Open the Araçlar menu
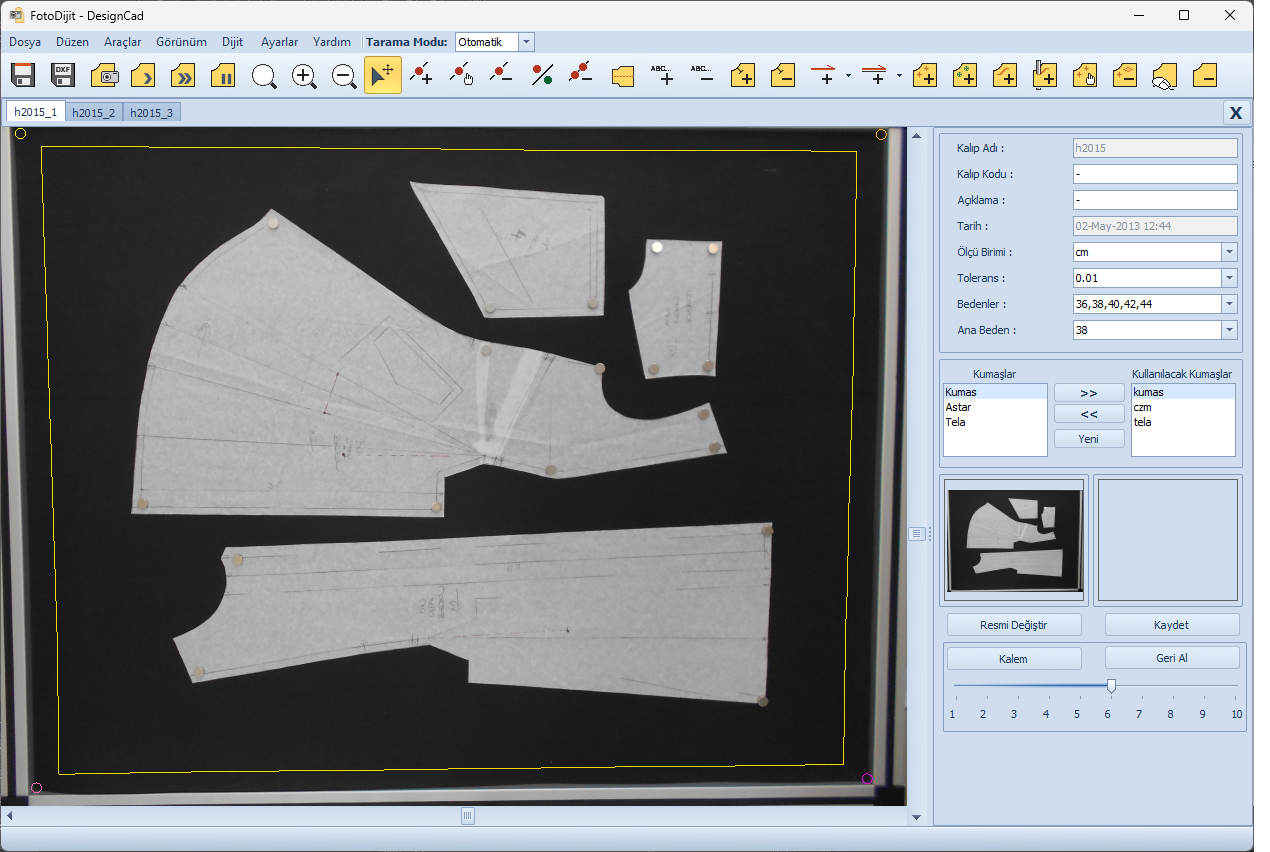This screenshot has width=1270, height=852. pyautogui.click(x=123, y=42)
